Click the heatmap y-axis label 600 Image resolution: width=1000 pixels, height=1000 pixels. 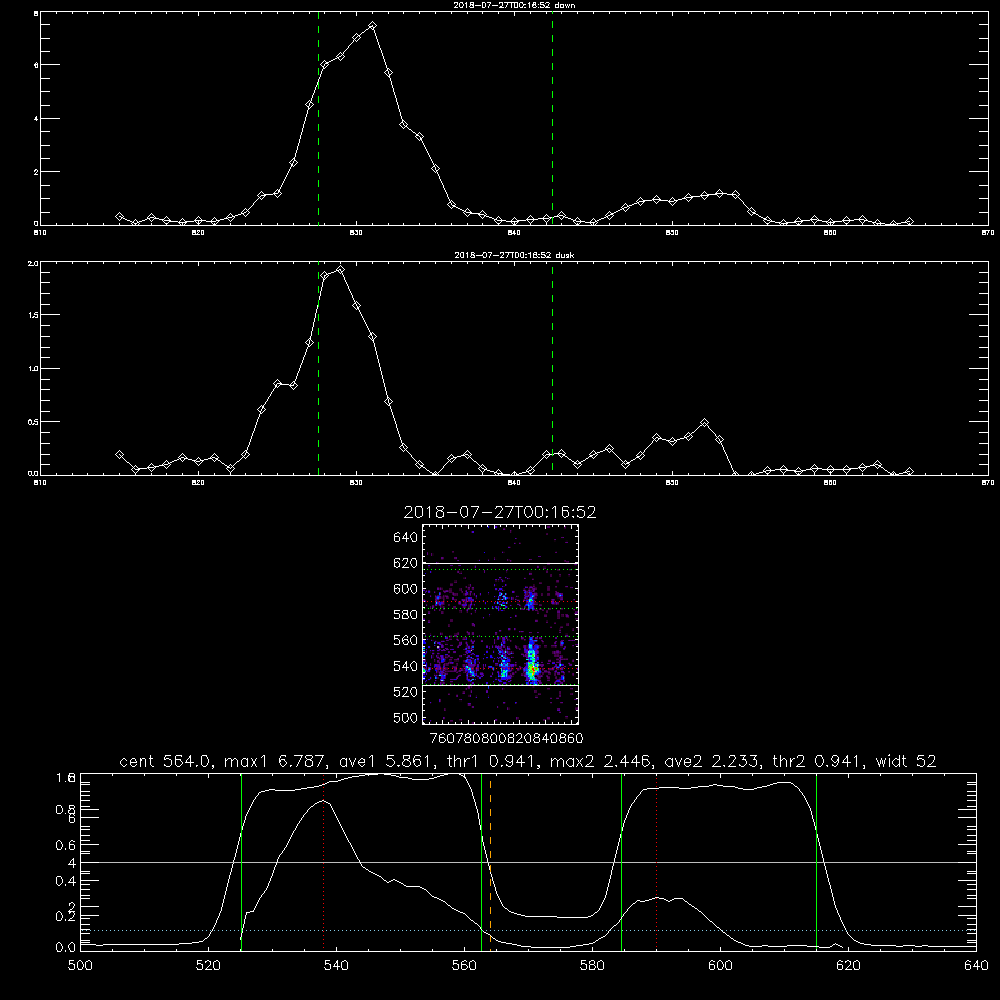click(406, 589)
